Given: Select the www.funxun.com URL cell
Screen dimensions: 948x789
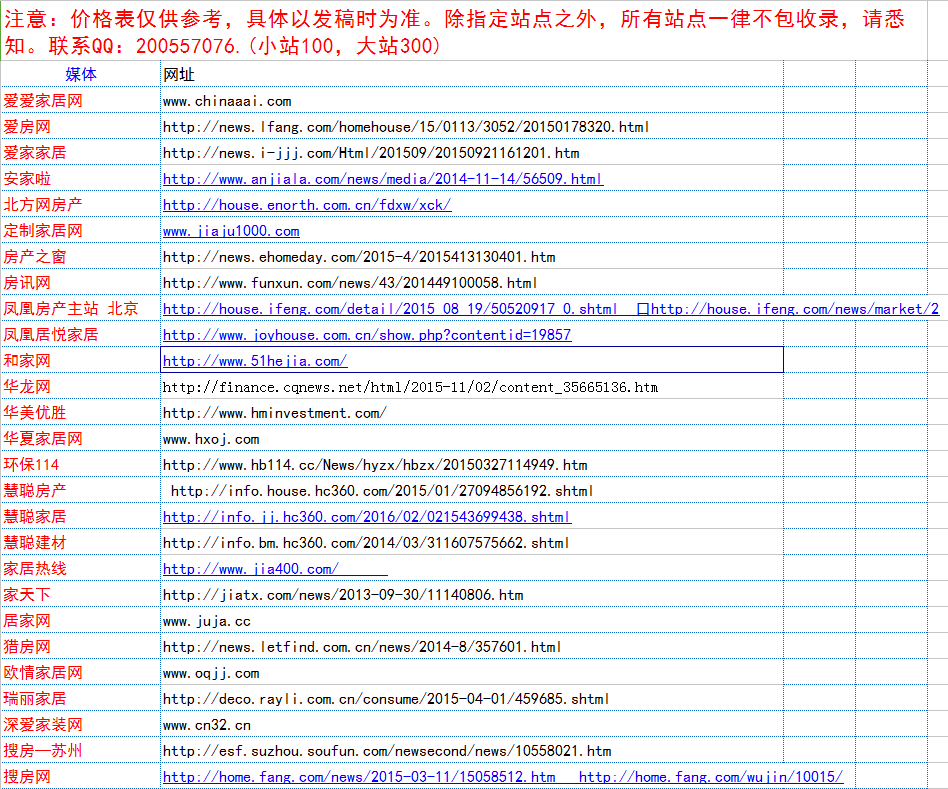Looking at the screenshot, I should pos(472,282).
